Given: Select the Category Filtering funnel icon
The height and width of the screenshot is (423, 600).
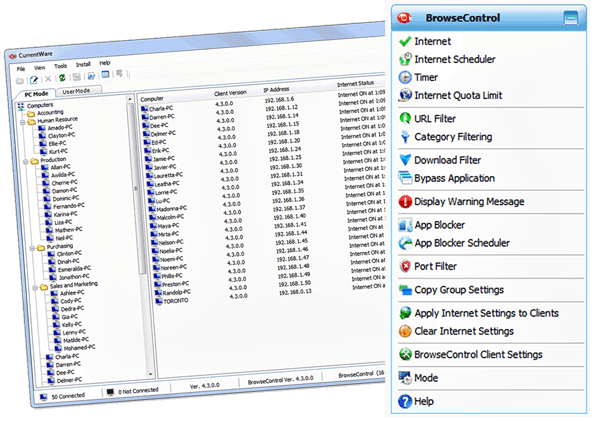Looking at the screenshot, I should (x=405, y=137).
